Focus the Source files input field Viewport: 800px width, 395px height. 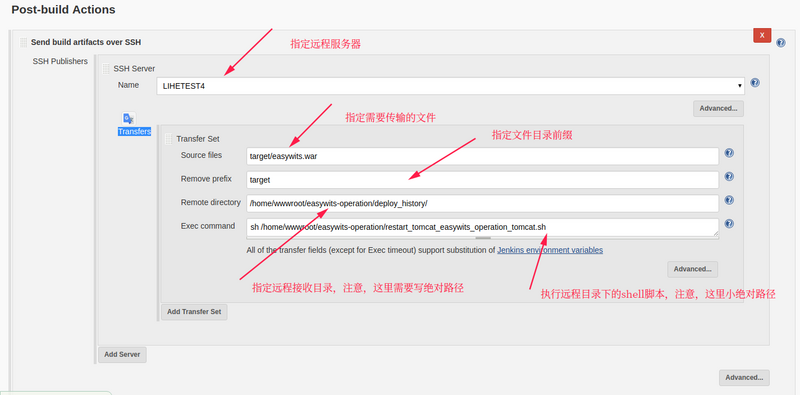tap(483, 156)
